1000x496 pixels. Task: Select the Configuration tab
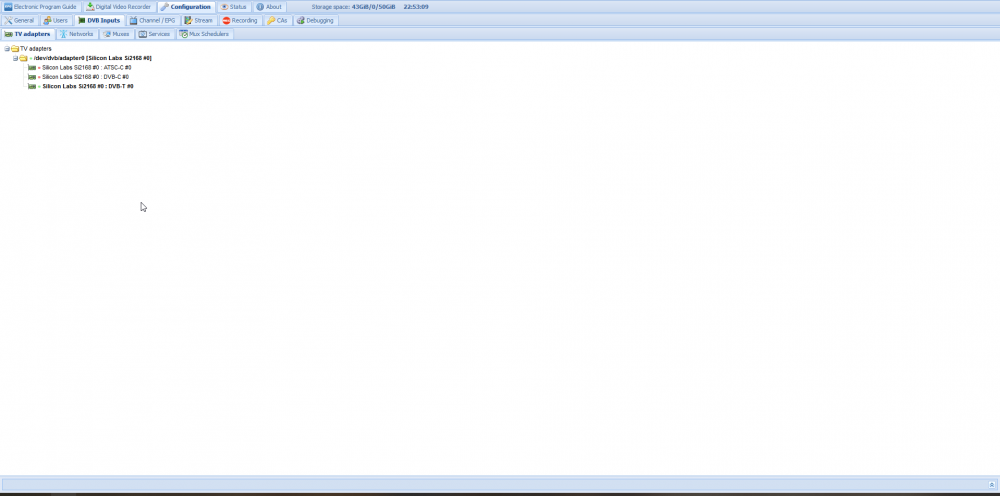tap(186, 7)
